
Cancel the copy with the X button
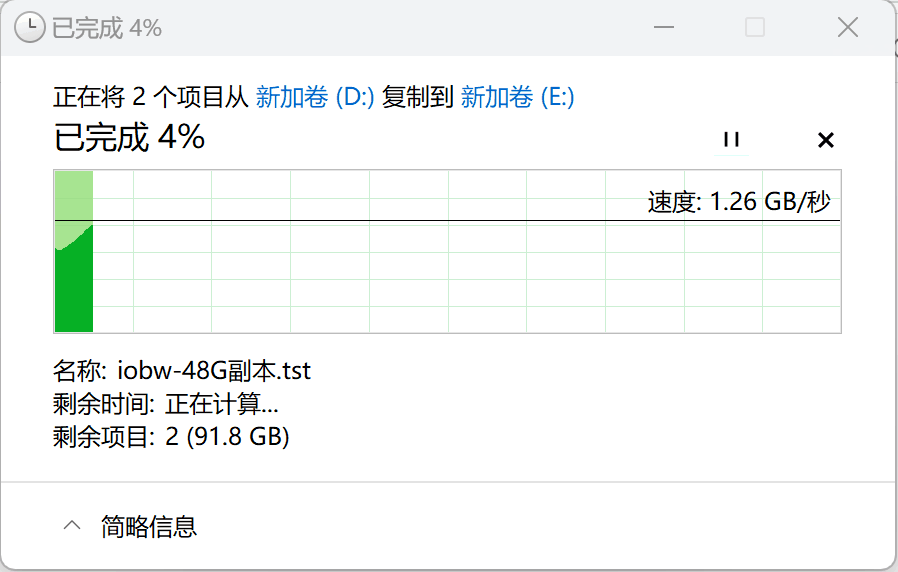825,140
